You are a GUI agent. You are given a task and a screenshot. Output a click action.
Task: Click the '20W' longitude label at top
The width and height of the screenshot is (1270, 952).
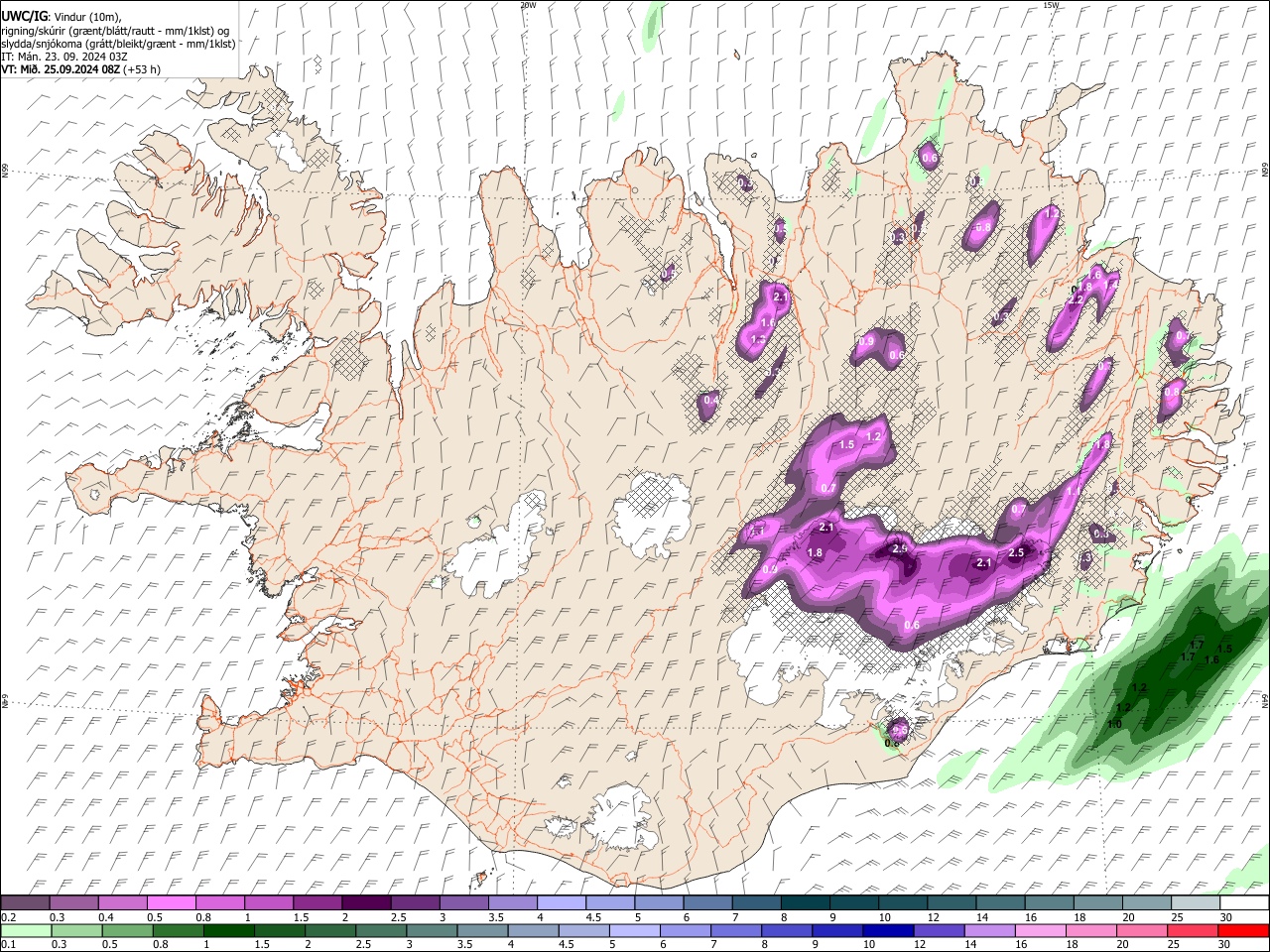[528, 5]
